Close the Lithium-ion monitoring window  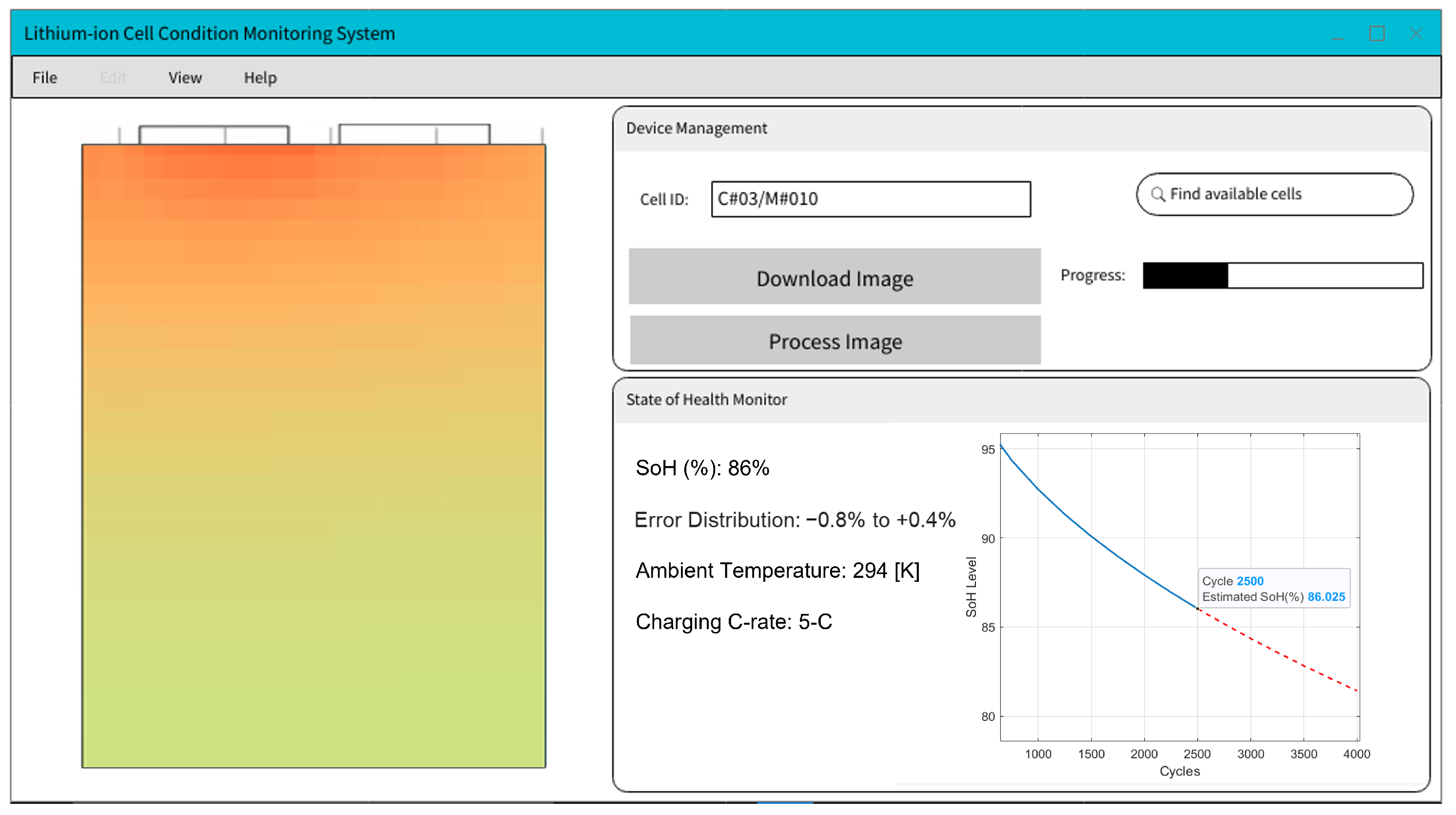1416,34
